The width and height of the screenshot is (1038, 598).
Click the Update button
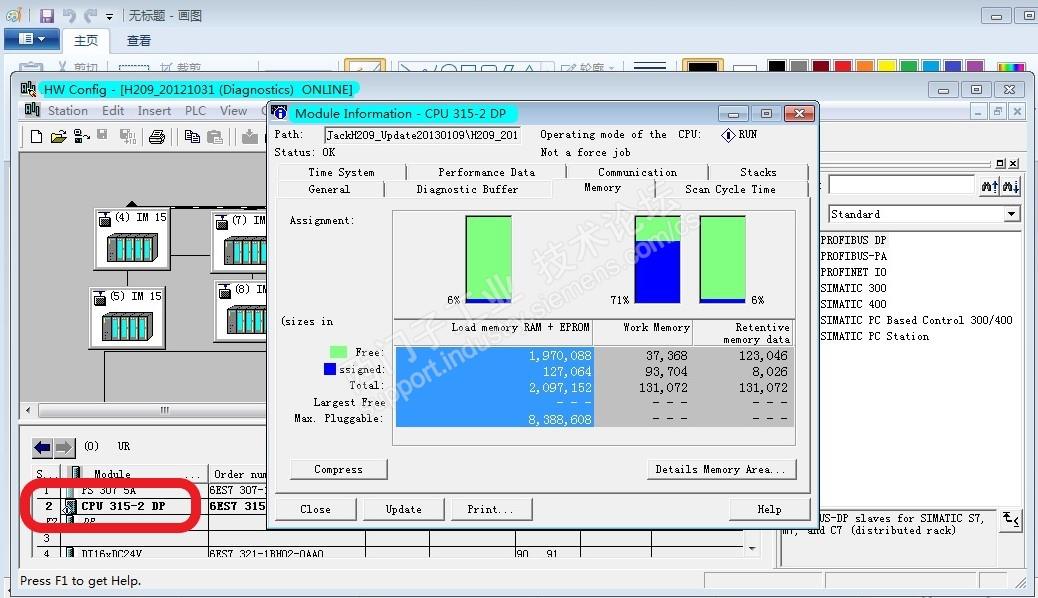tap(403, 509)
